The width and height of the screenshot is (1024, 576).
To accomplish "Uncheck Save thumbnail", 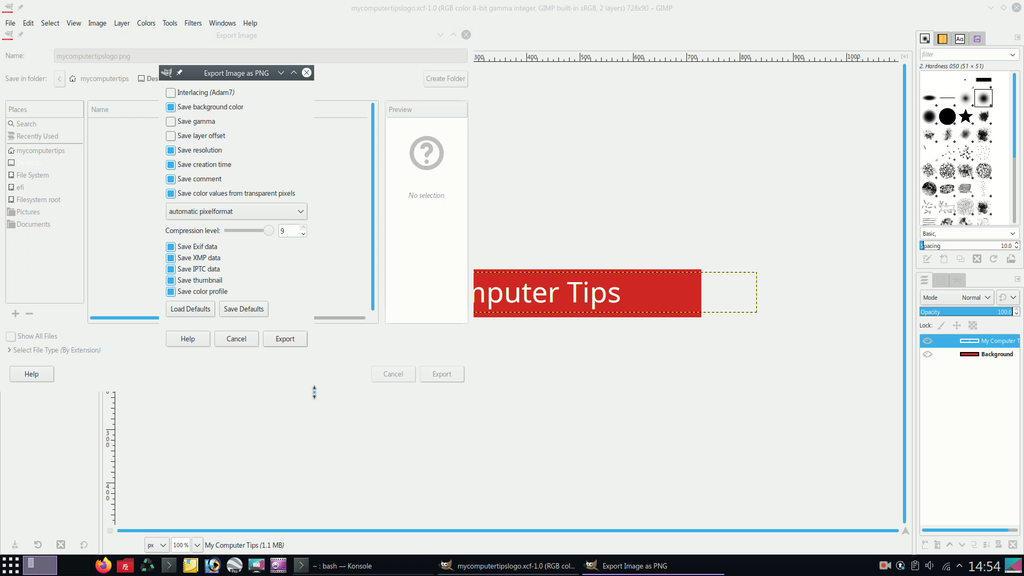I will coord(170,280).
